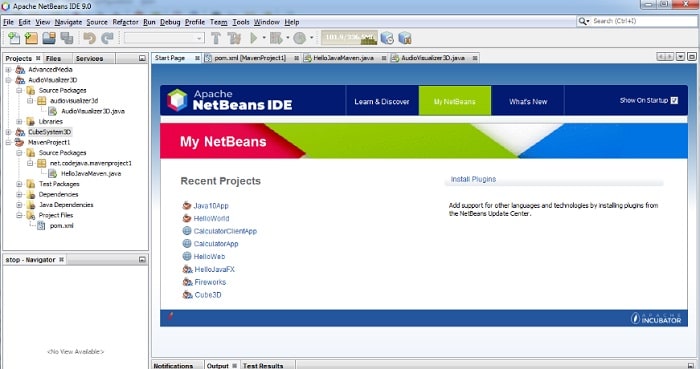Close the AudioVisualizer3D.java editor tab

click(475, 58)
